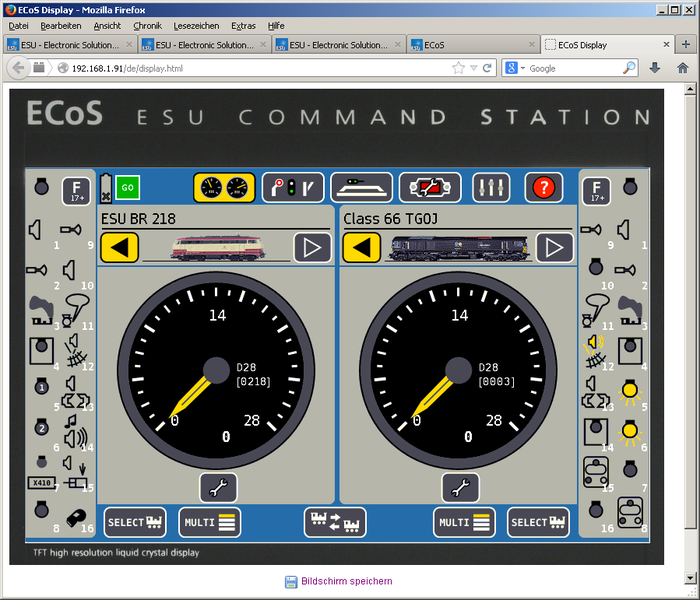Screen dimensions: 700x600
Task: Open the red help question mark
Action: 544,188
